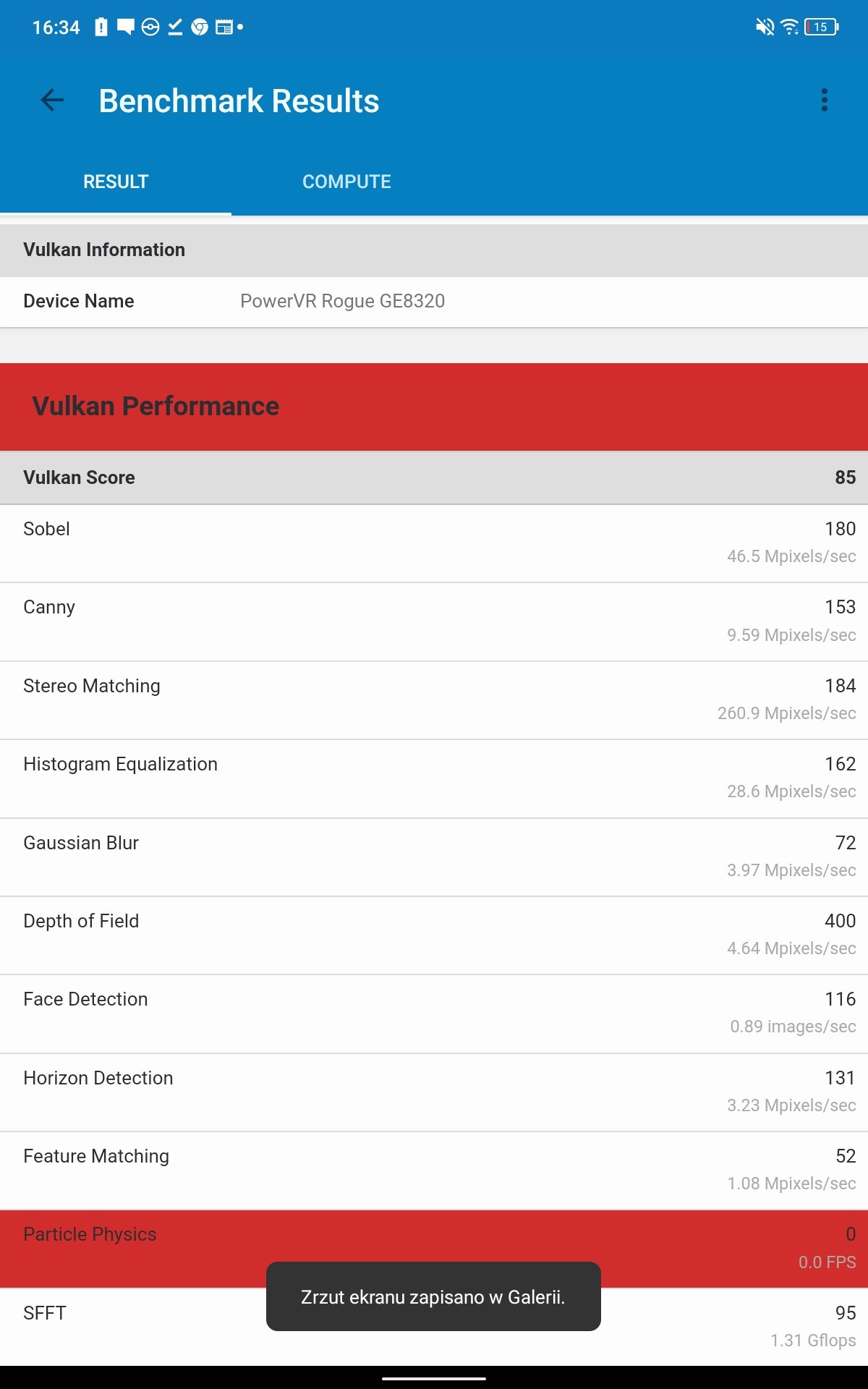Tap the screenshot saved toast message

coord(433,1296)
